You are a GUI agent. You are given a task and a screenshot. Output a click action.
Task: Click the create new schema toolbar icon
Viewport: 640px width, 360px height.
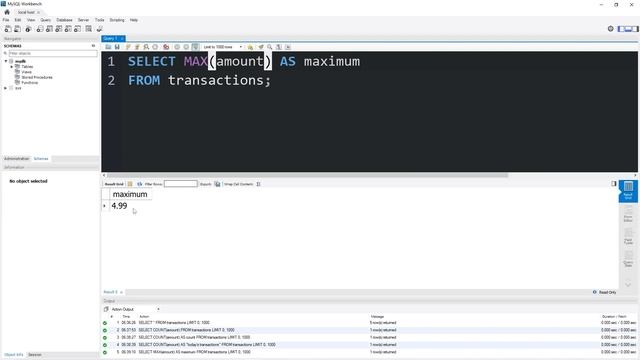point(40,29)
